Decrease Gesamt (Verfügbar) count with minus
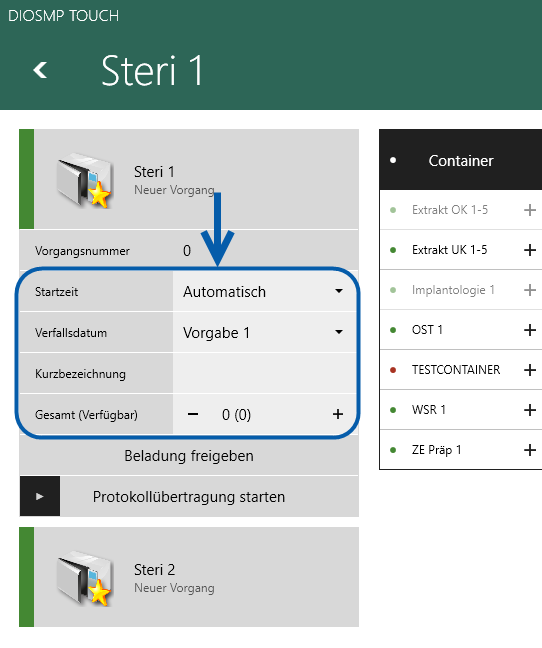The height and width of the screenshot is (648, 542). tap(193, 414)
